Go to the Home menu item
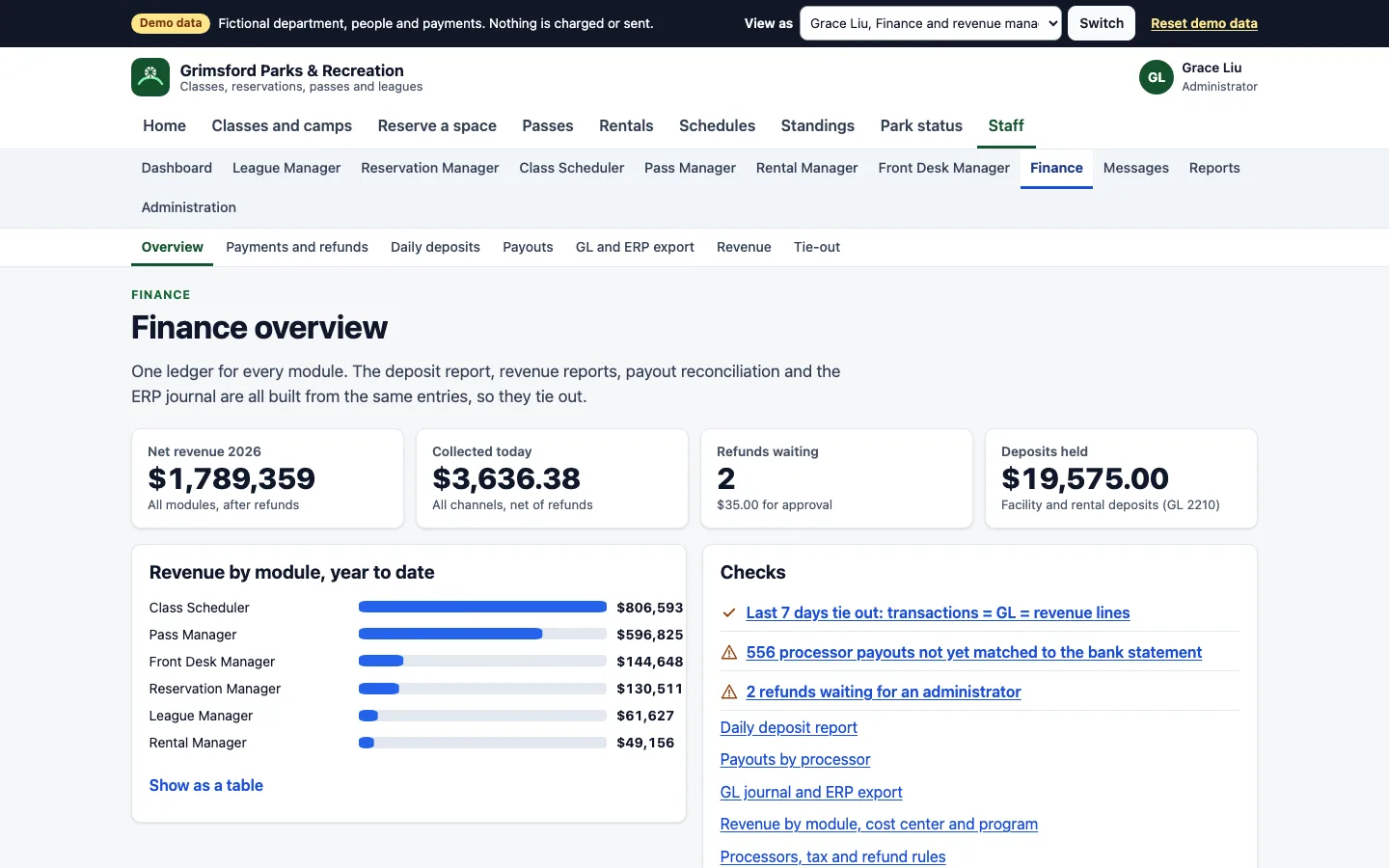 [164, 125]
